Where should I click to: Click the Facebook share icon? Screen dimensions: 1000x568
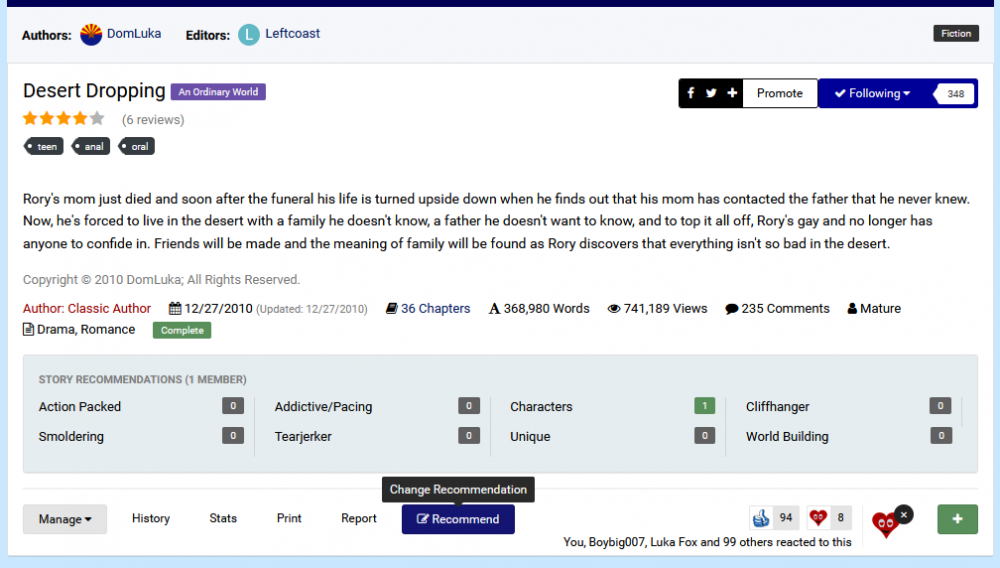(690, 93)
